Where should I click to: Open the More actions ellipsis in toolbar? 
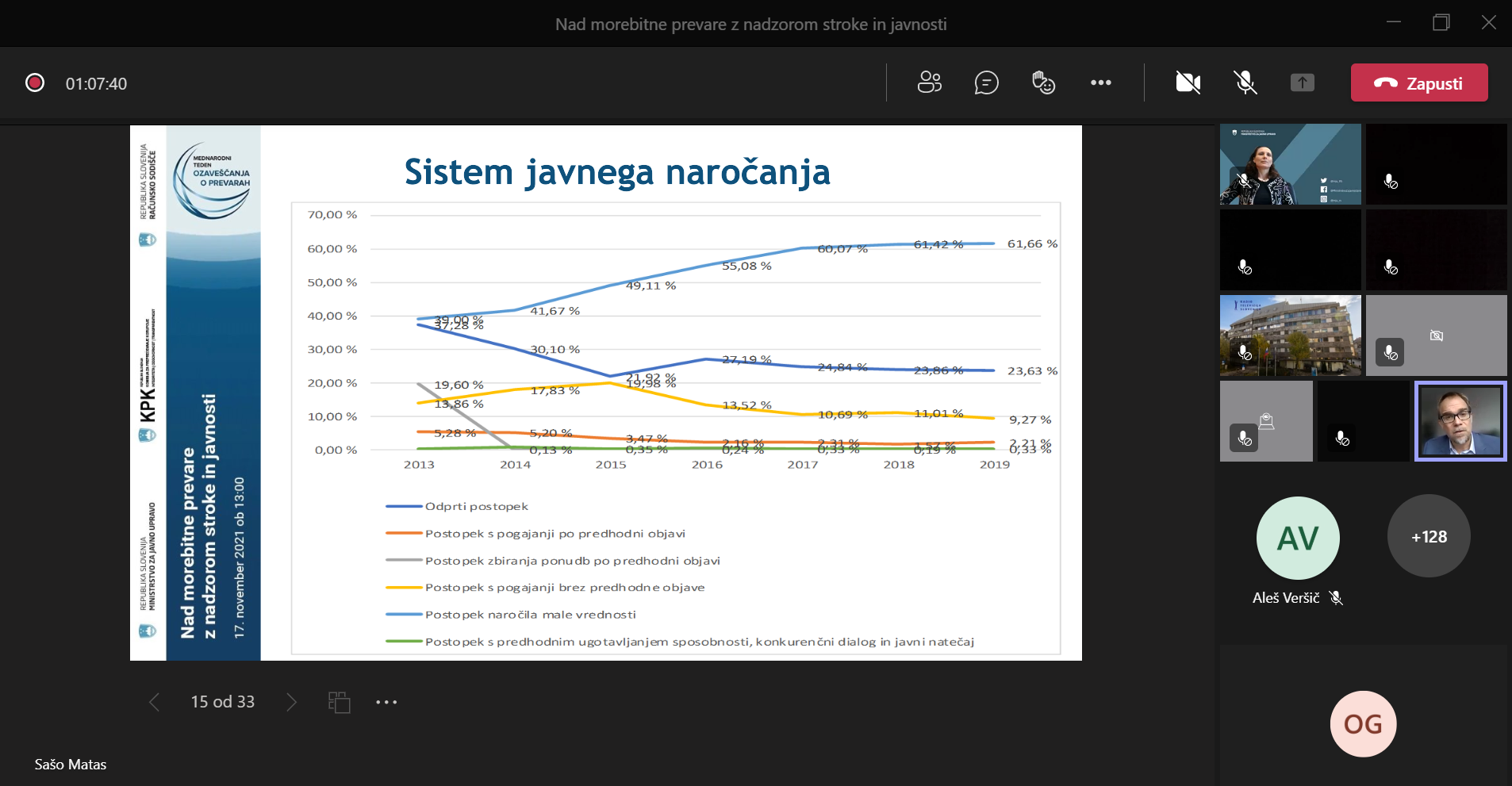(x=1100, y=82)
